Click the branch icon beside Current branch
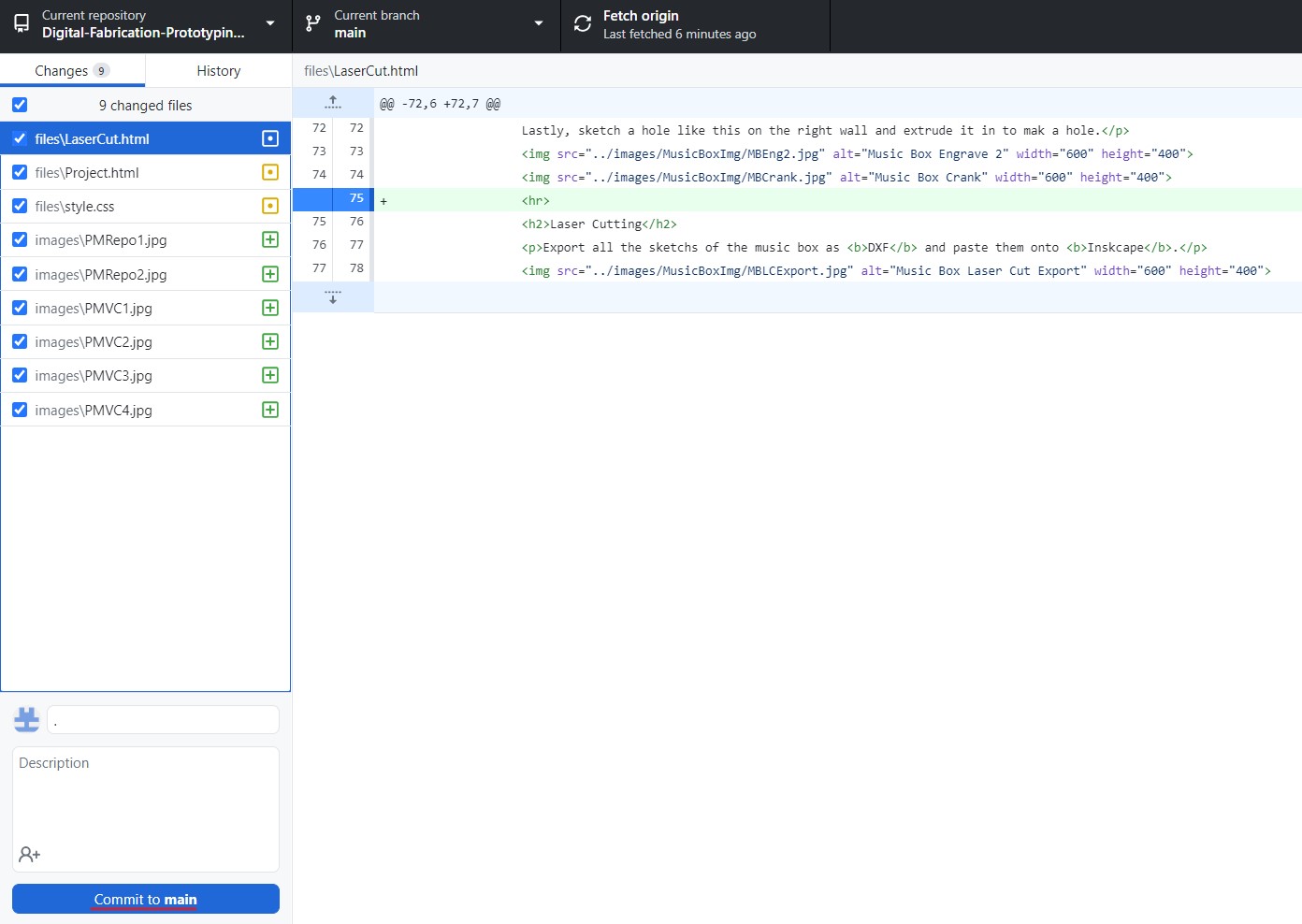 313,24
